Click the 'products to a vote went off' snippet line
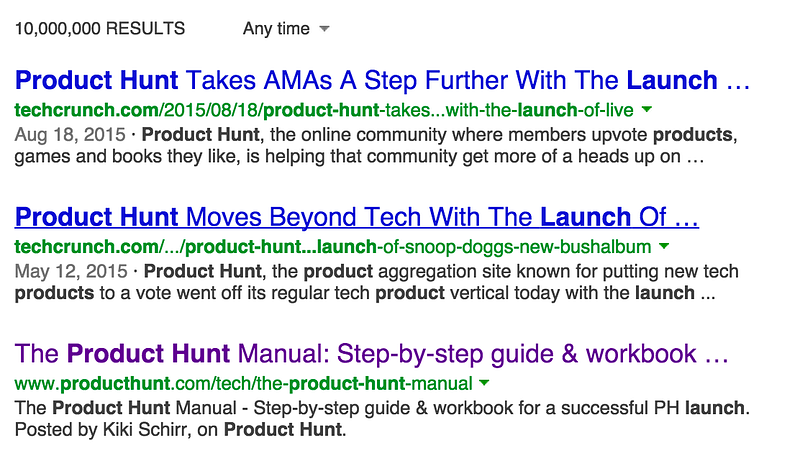 365,293
